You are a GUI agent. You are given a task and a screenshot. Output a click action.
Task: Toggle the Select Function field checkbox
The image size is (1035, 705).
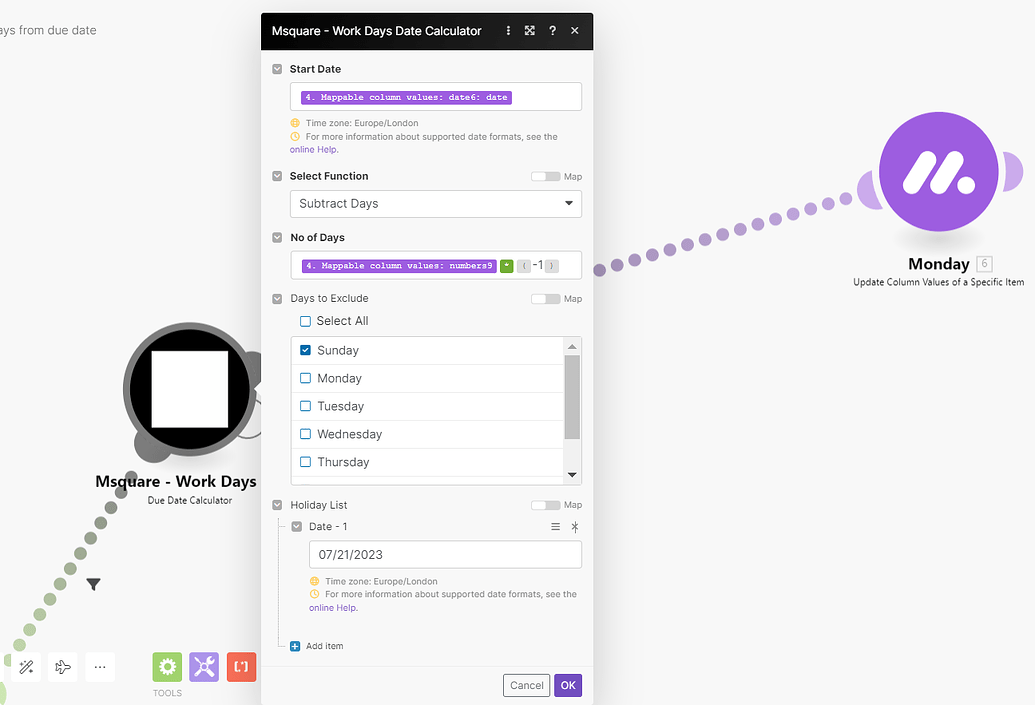[x=277, y=176]
